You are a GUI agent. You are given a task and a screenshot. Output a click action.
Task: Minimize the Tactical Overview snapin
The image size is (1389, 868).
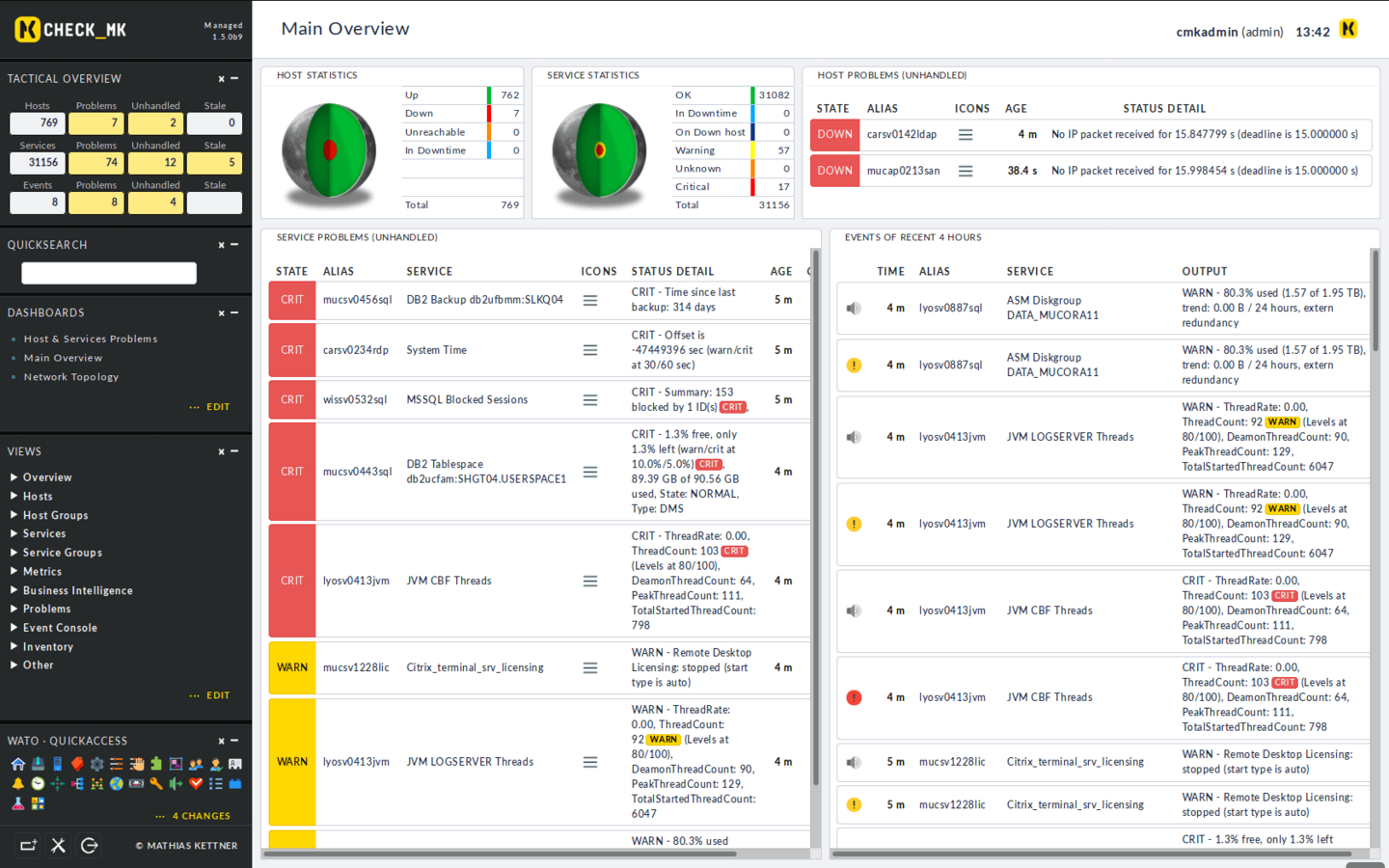[x=234, y=79]
